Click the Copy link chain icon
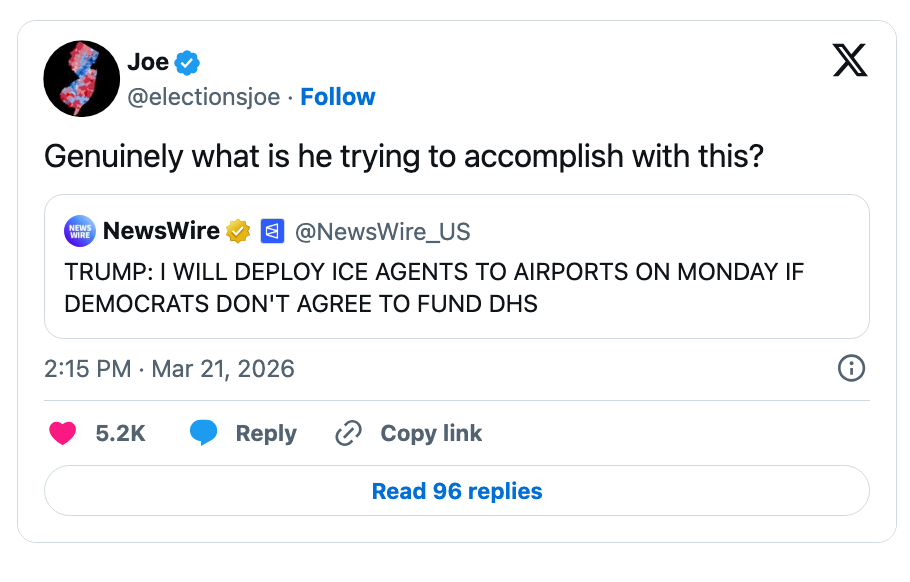The image size is (910, 582). [348, 433]
